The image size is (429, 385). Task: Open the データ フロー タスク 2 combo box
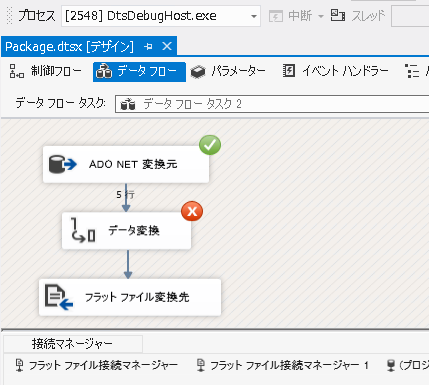pyautogui.click(x=272, y=104)
